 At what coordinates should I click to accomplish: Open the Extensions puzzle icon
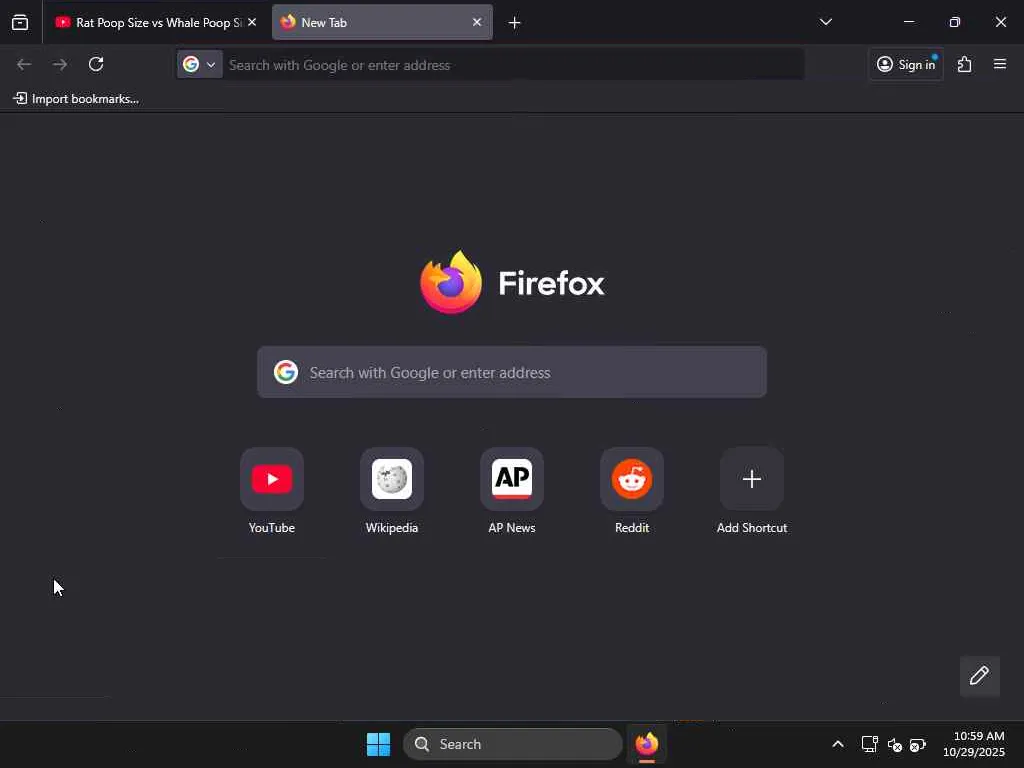(965, 64)
